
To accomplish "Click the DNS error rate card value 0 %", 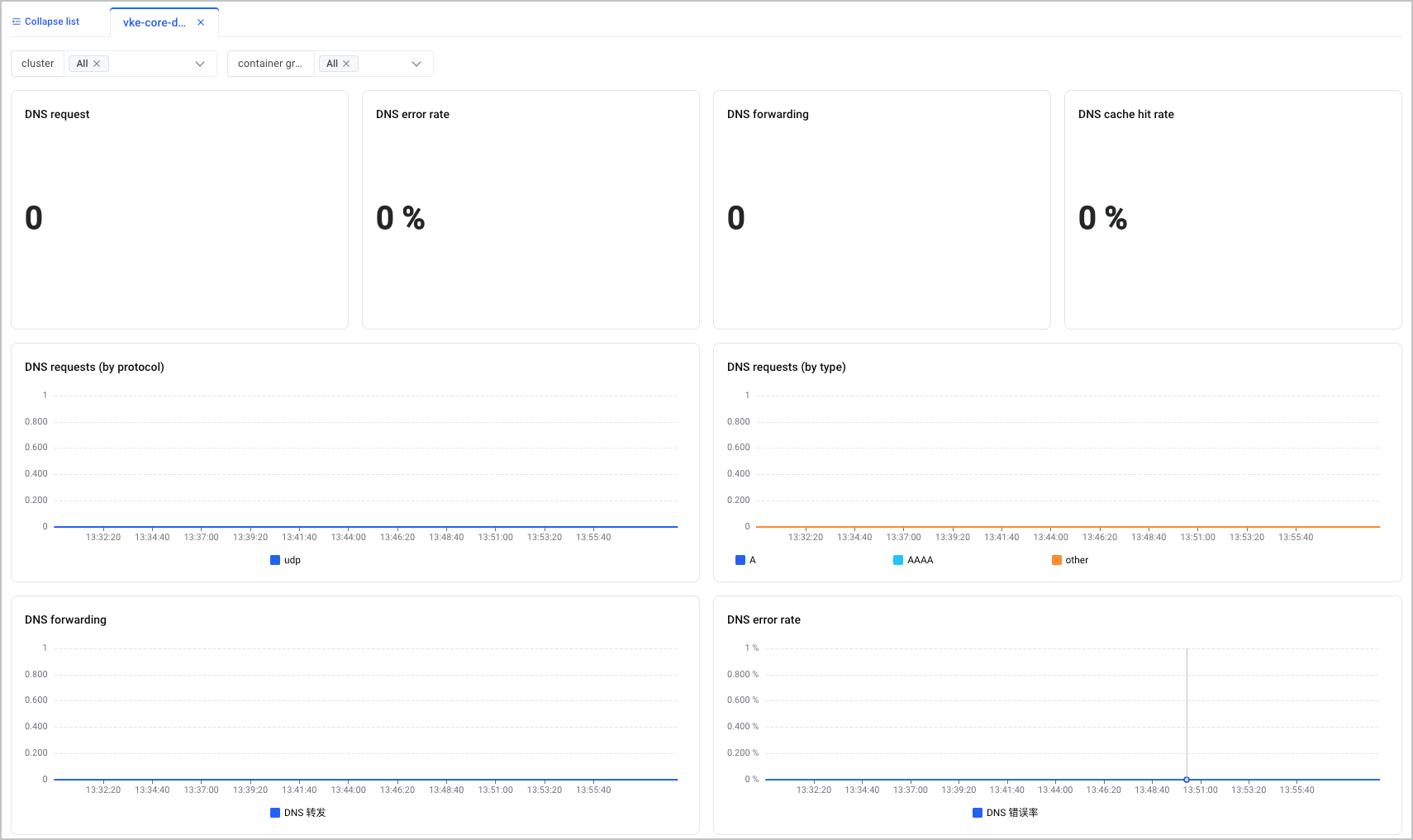I will pyautogui.click(x=401, y=218).
